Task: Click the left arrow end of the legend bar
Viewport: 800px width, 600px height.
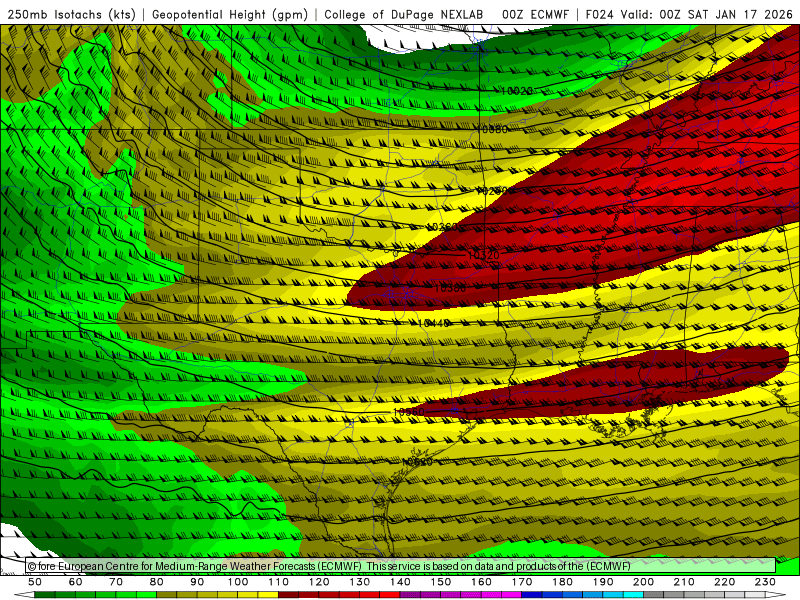Action: [x=23, y=595]
